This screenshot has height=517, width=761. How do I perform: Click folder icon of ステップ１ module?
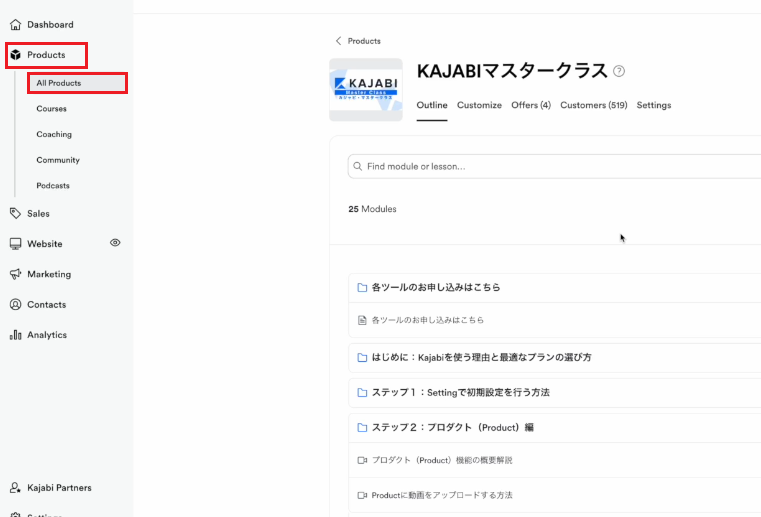point(362,393)
